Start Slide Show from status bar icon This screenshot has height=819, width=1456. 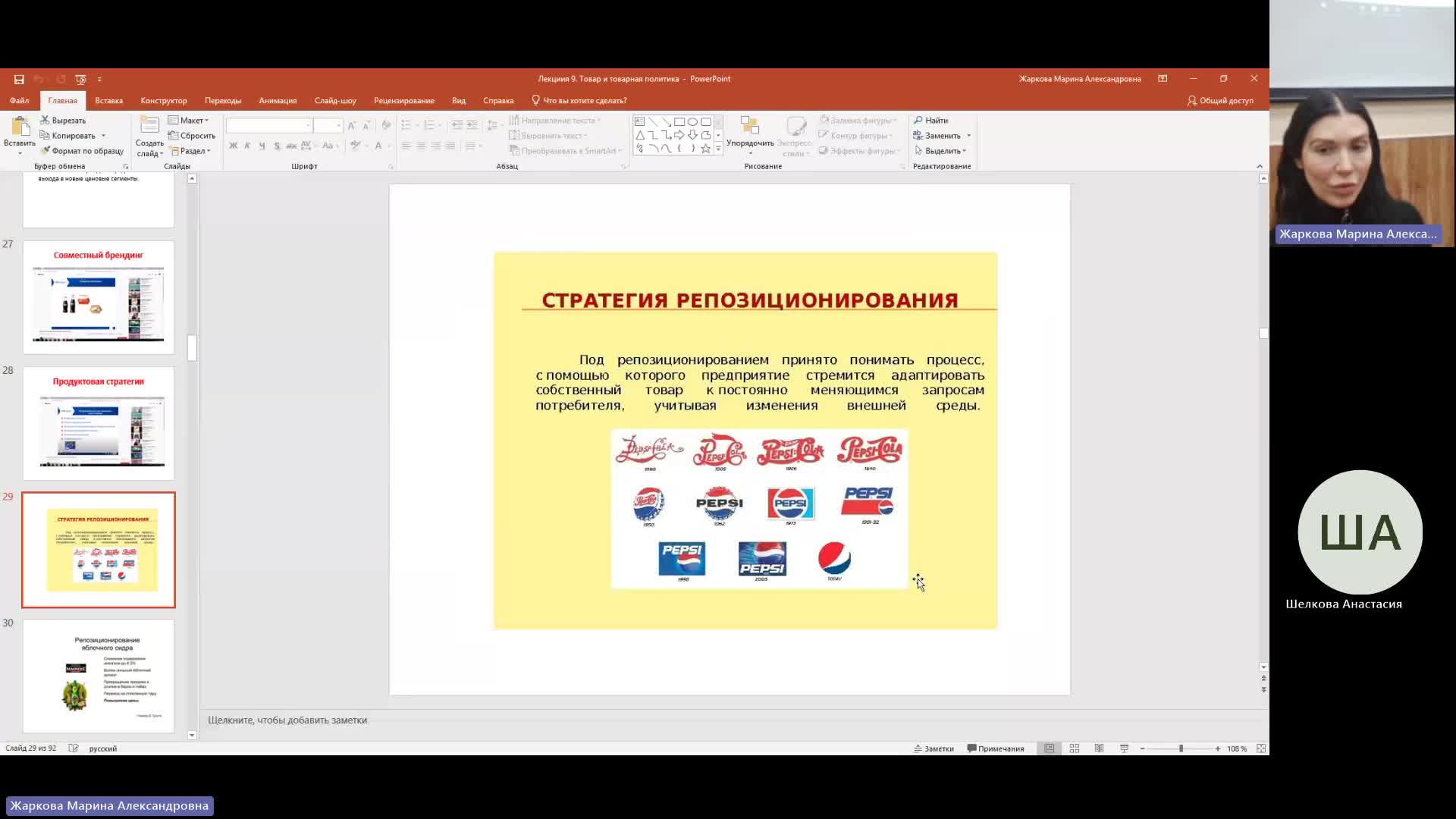(1125, 748)
